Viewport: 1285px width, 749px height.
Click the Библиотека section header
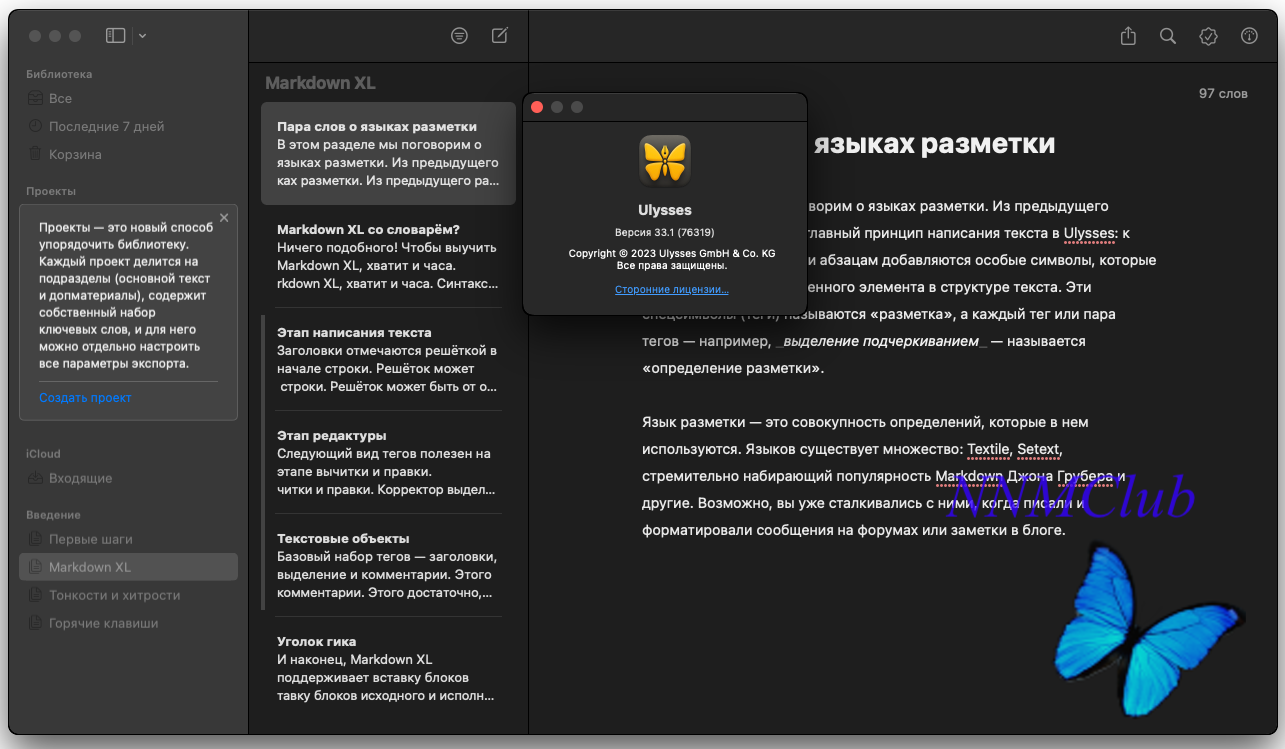(x=59, y=74)
